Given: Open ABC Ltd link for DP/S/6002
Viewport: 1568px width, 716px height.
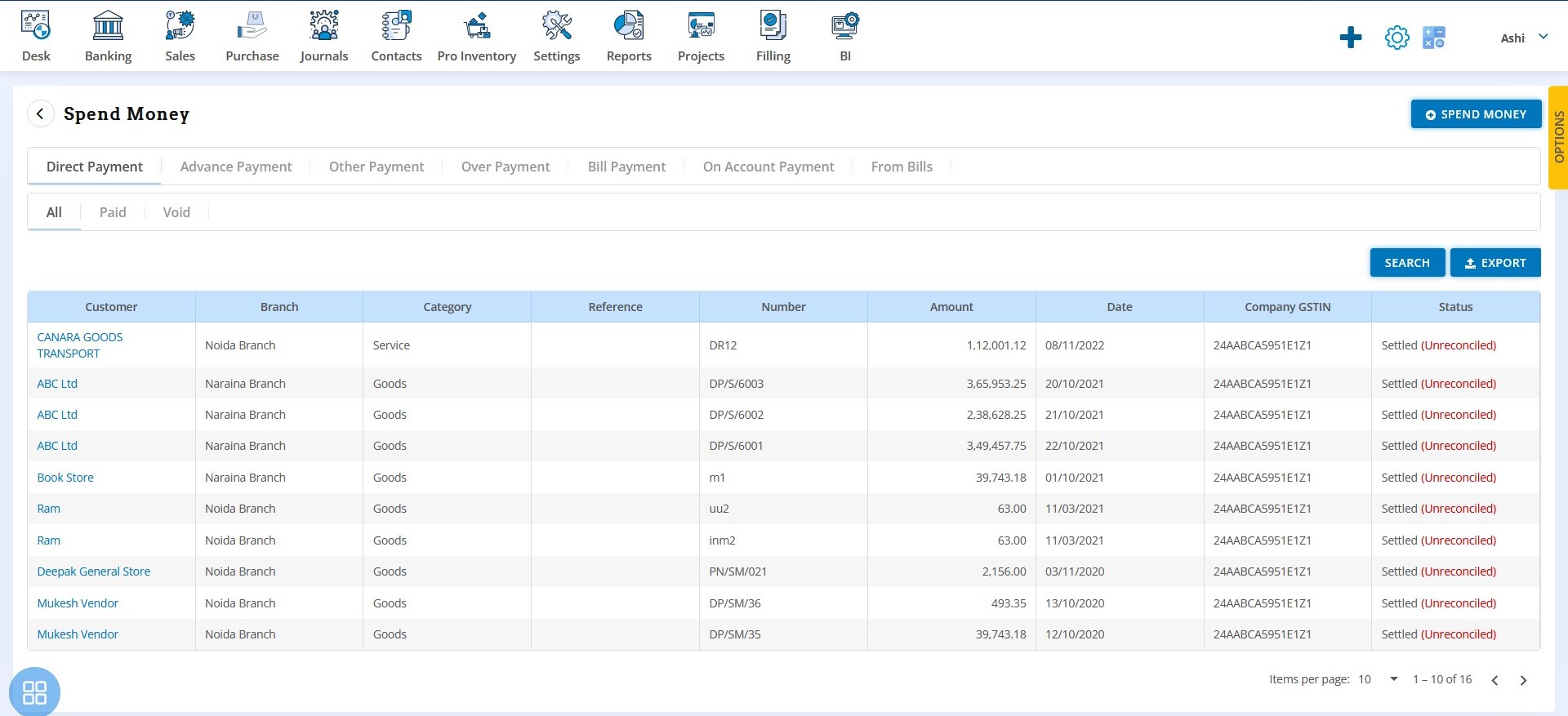Looking at the screenshot, I should coord(57,415).
